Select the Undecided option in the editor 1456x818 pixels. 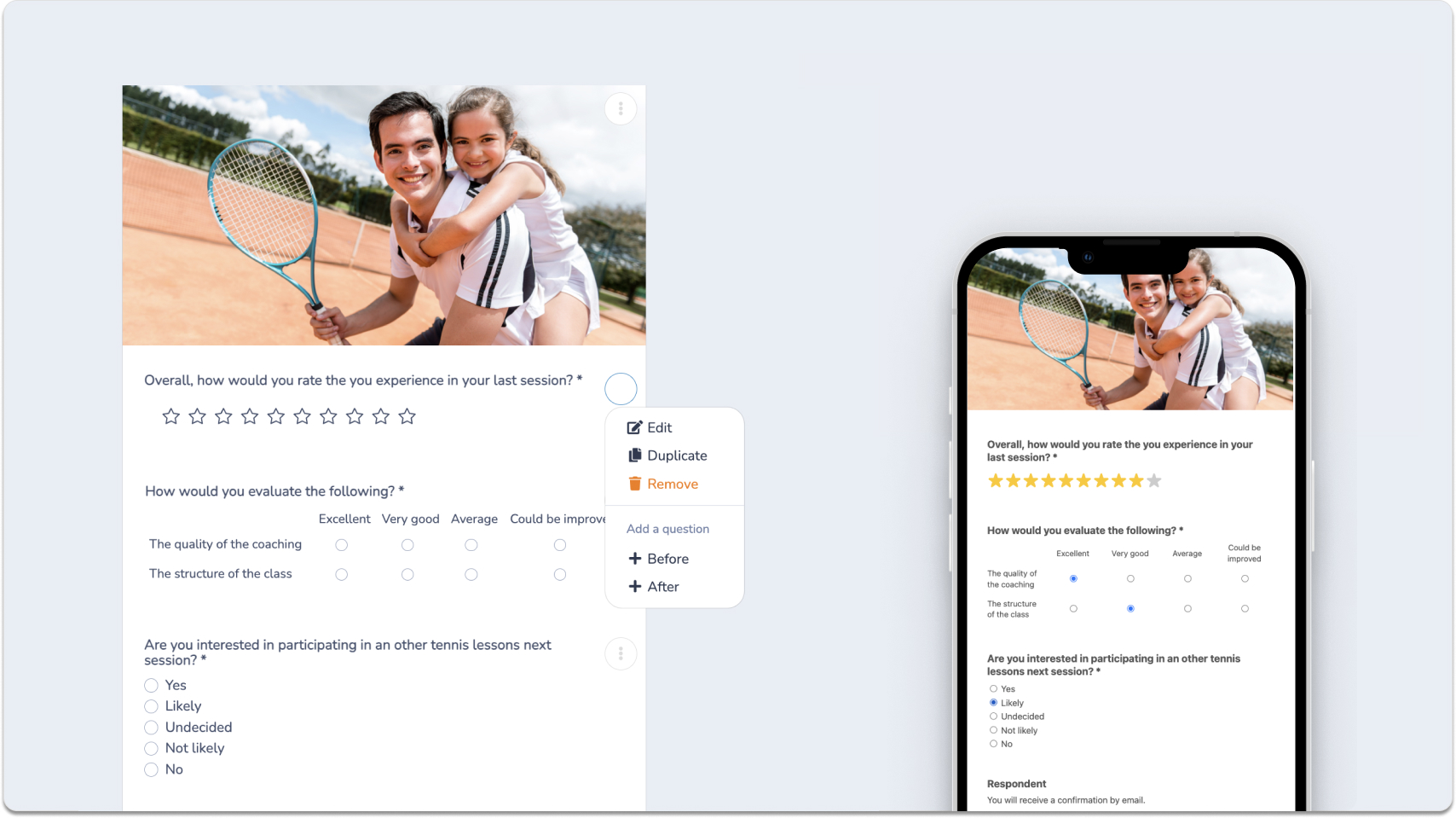[x=152, y=728]
